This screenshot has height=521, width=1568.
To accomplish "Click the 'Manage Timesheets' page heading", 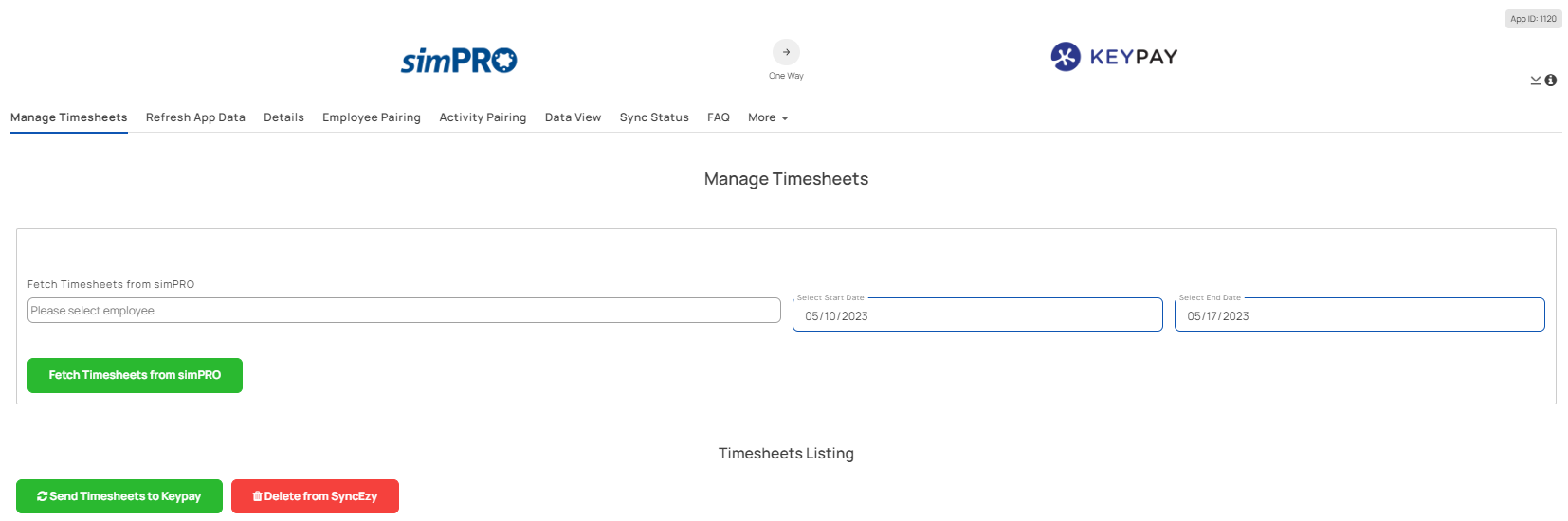I will [x=786, y=179].
